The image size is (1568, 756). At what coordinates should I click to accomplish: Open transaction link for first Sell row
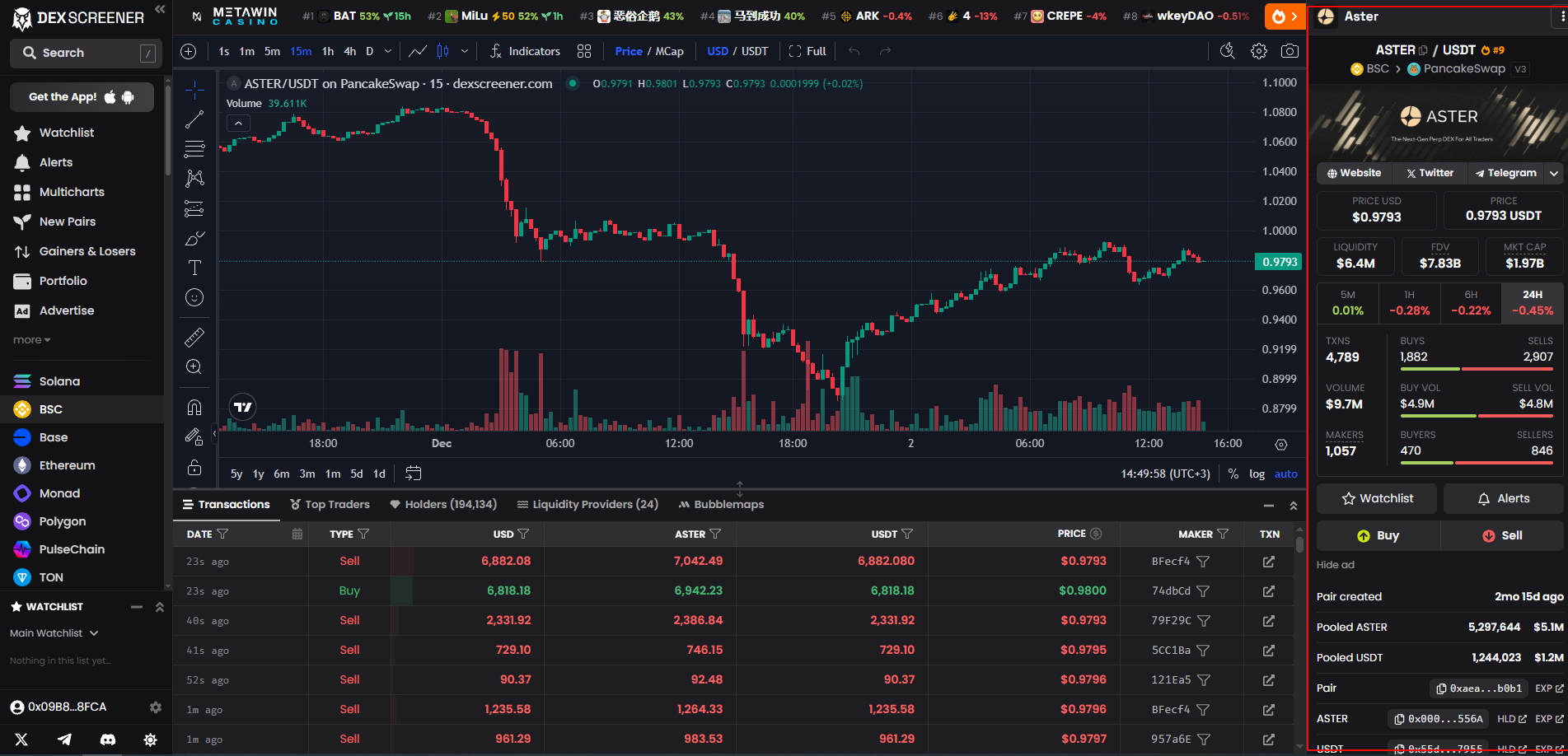pos(1268,562)
